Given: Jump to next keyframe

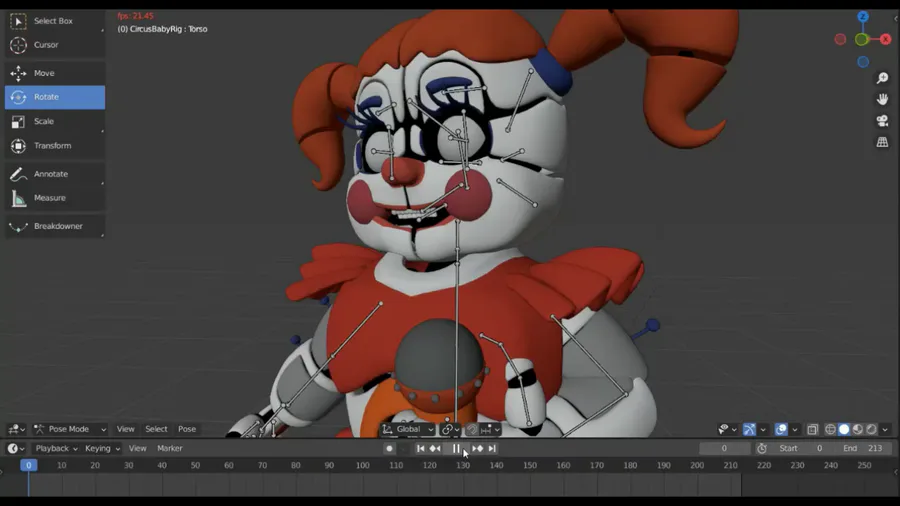Looking at the screenshot, I should tap(478, 449).
